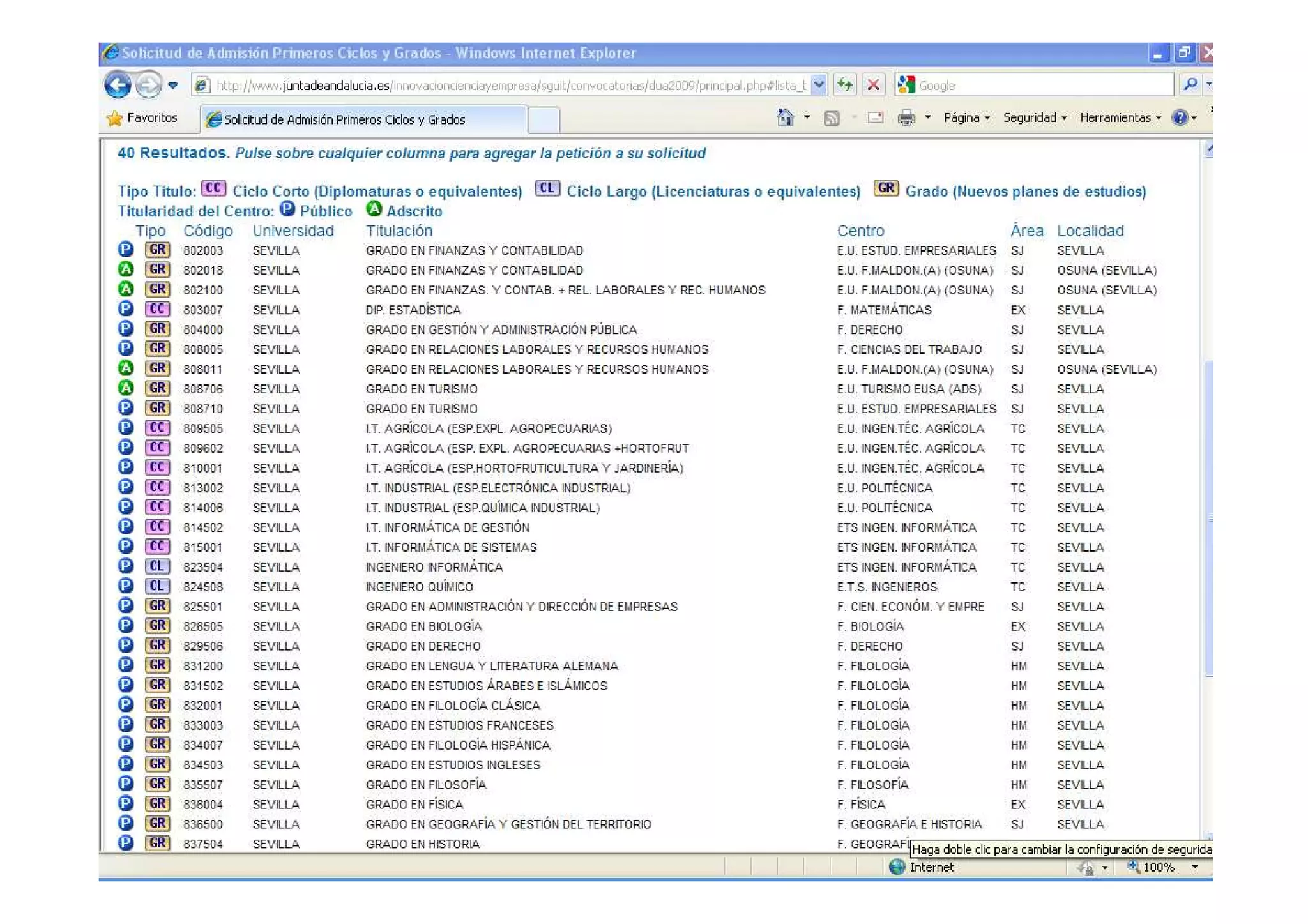This screenshot has height=924, width=1308.
Task: Select row INGENIERO QUÍMICO
Action: click(419, 587)
